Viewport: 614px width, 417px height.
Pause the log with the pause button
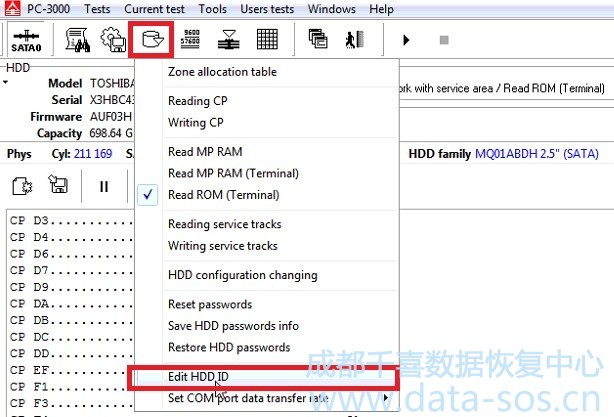tap(104, 187)
